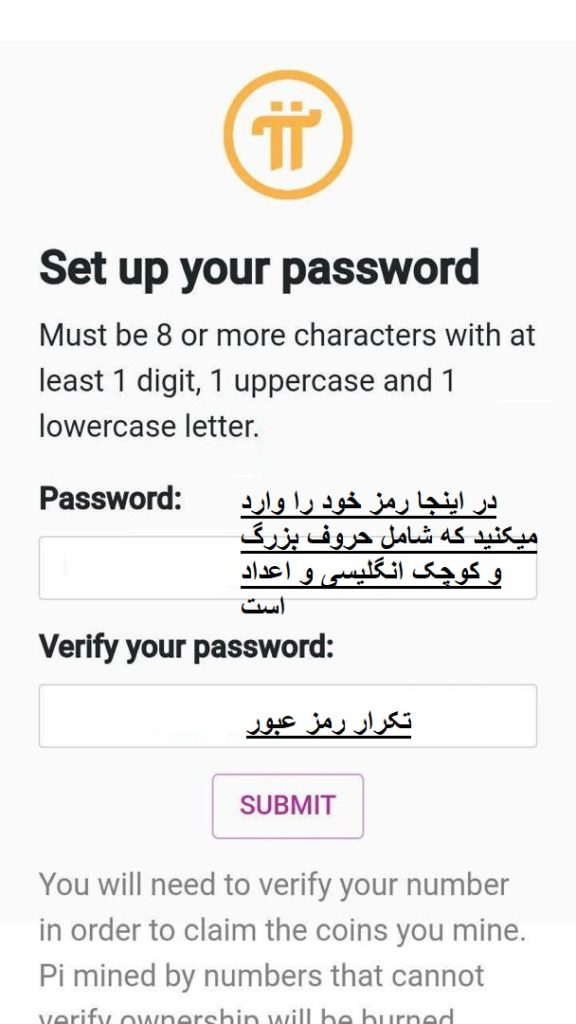Select the Set up your password heading
Image resolution: width=576 pixels, height=1024 pixels.
[x=260, y=268]
